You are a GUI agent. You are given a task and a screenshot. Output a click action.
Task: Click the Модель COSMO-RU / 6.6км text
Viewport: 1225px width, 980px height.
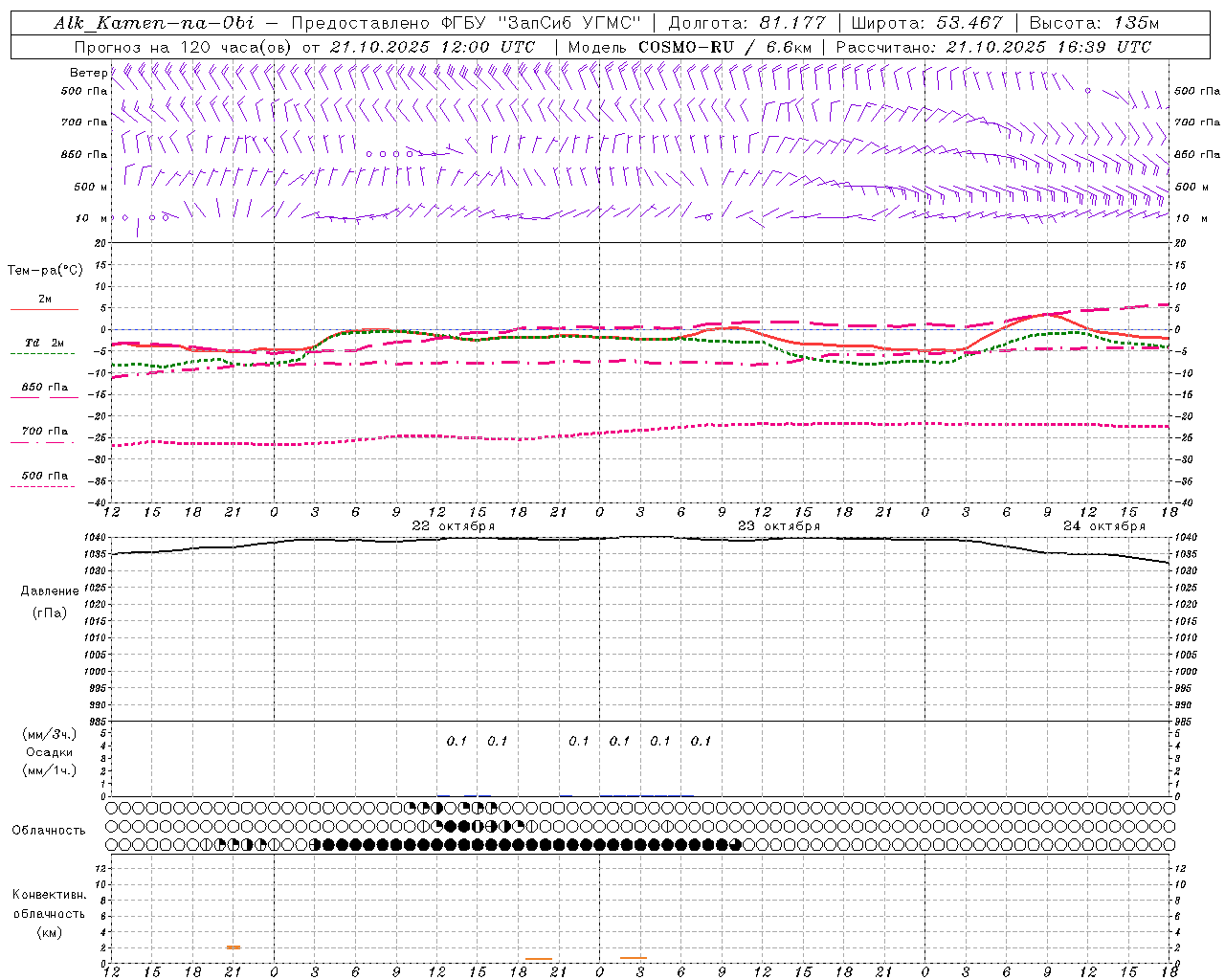[x=689, y=47]
